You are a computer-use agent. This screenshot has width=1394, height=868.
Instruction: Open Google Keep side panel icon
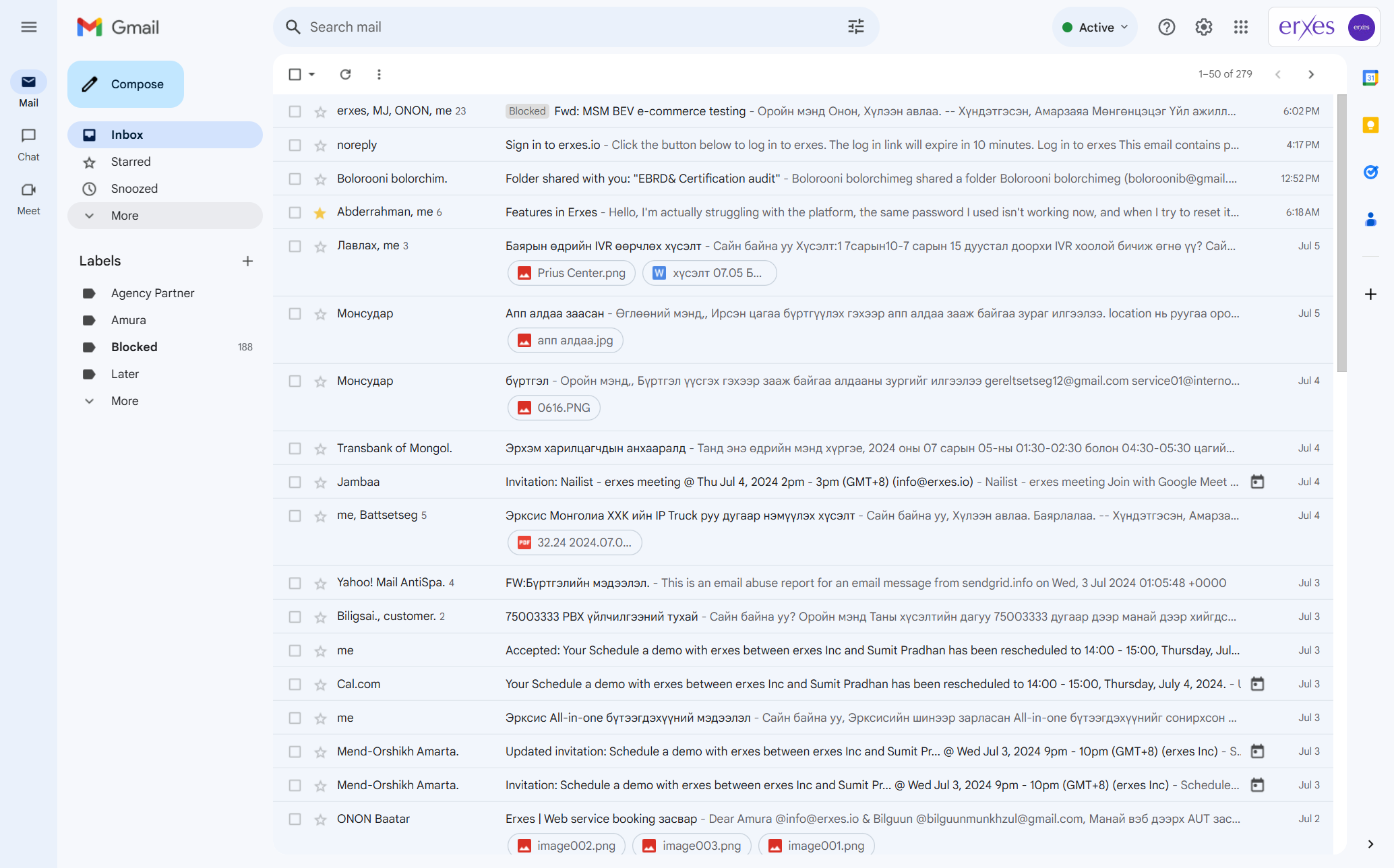tap(1370, 125)
